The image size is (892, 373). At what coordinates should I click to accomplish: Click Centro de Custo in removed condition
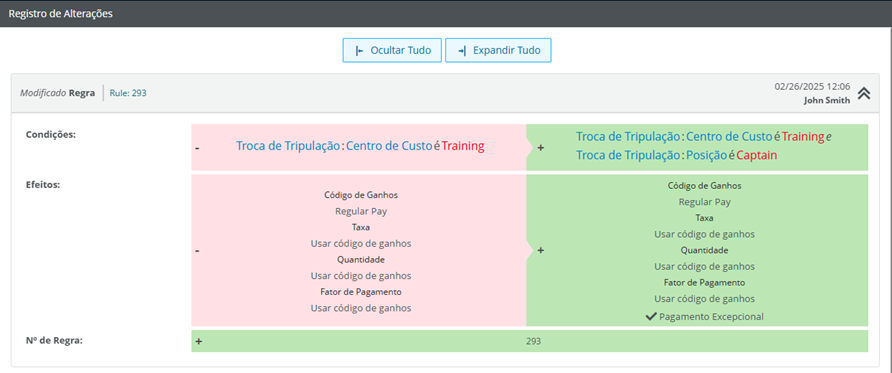click(x=389, y=146)
